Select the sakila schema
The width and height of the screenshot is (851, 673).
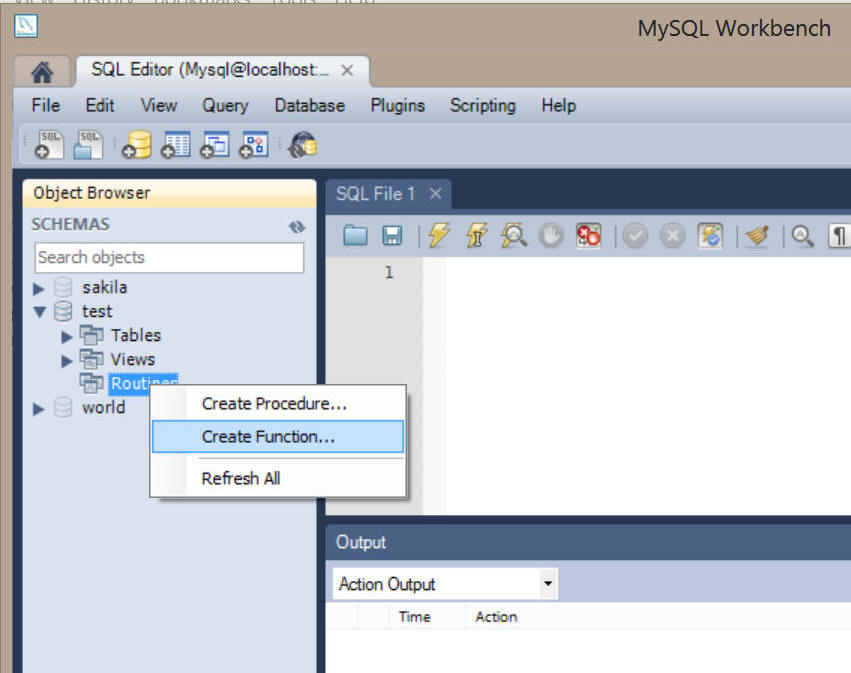point(104,287)
